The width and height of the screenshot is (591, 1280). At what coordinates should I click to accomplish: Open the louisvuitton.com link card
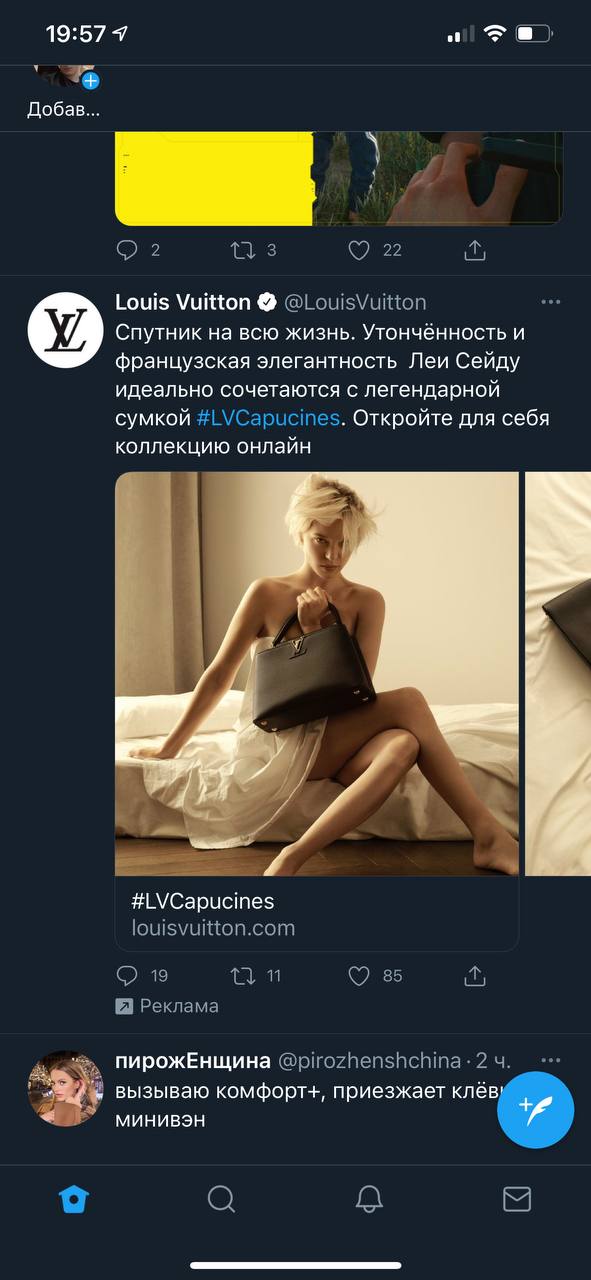pos(317,914)
